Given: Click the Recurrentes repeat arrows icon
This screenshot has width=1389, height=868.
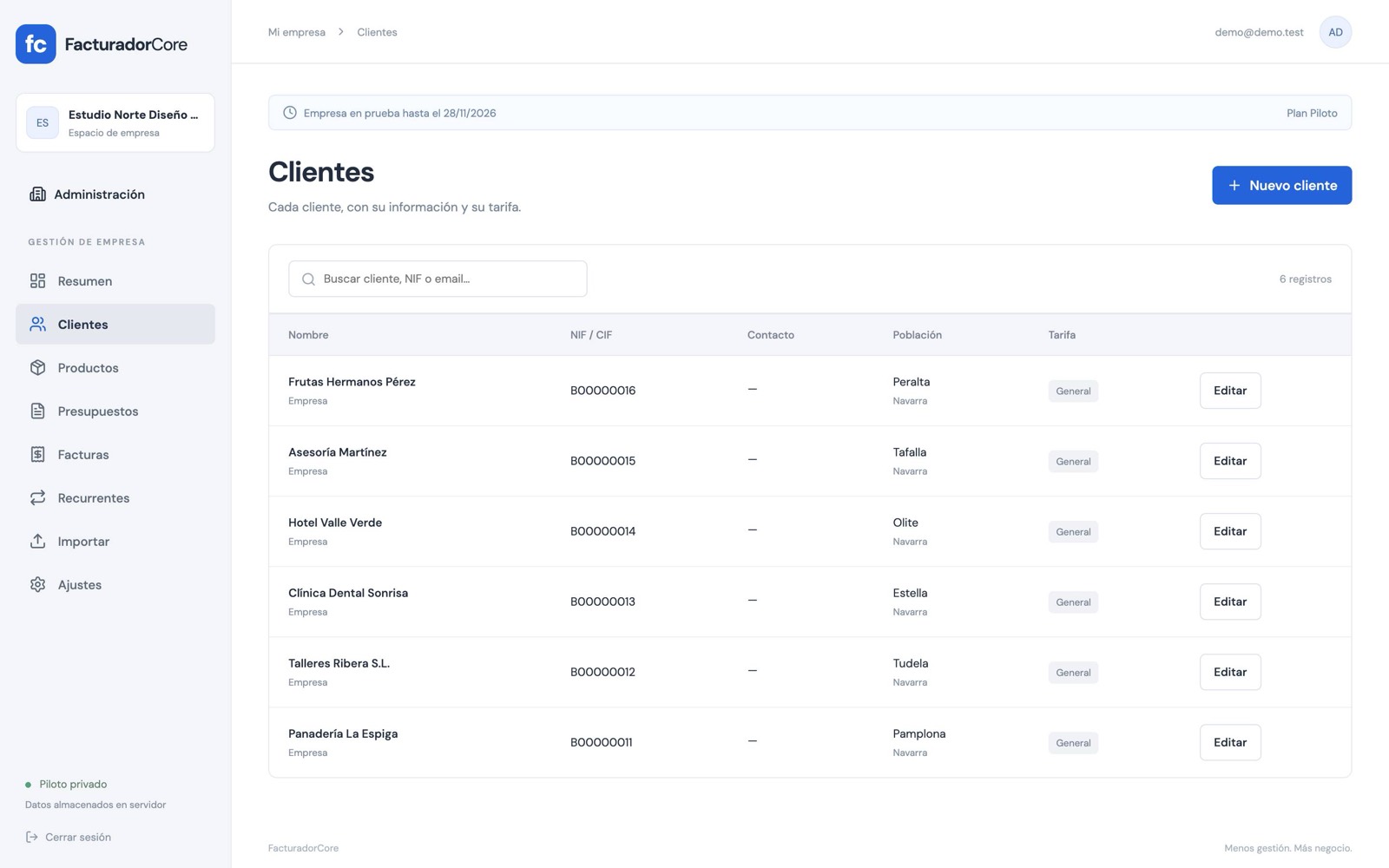Looking at the screenshot, I should coord(37,497).
